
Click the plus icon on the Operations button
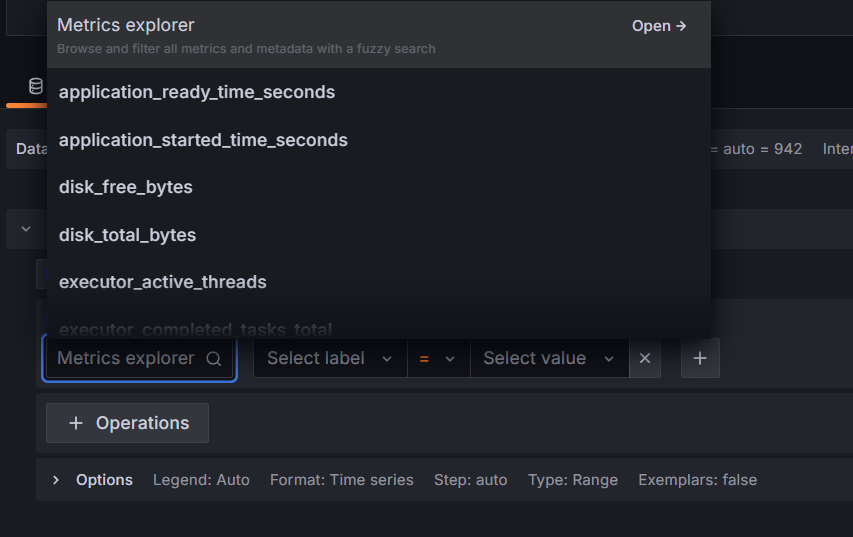tap(76, 423)
